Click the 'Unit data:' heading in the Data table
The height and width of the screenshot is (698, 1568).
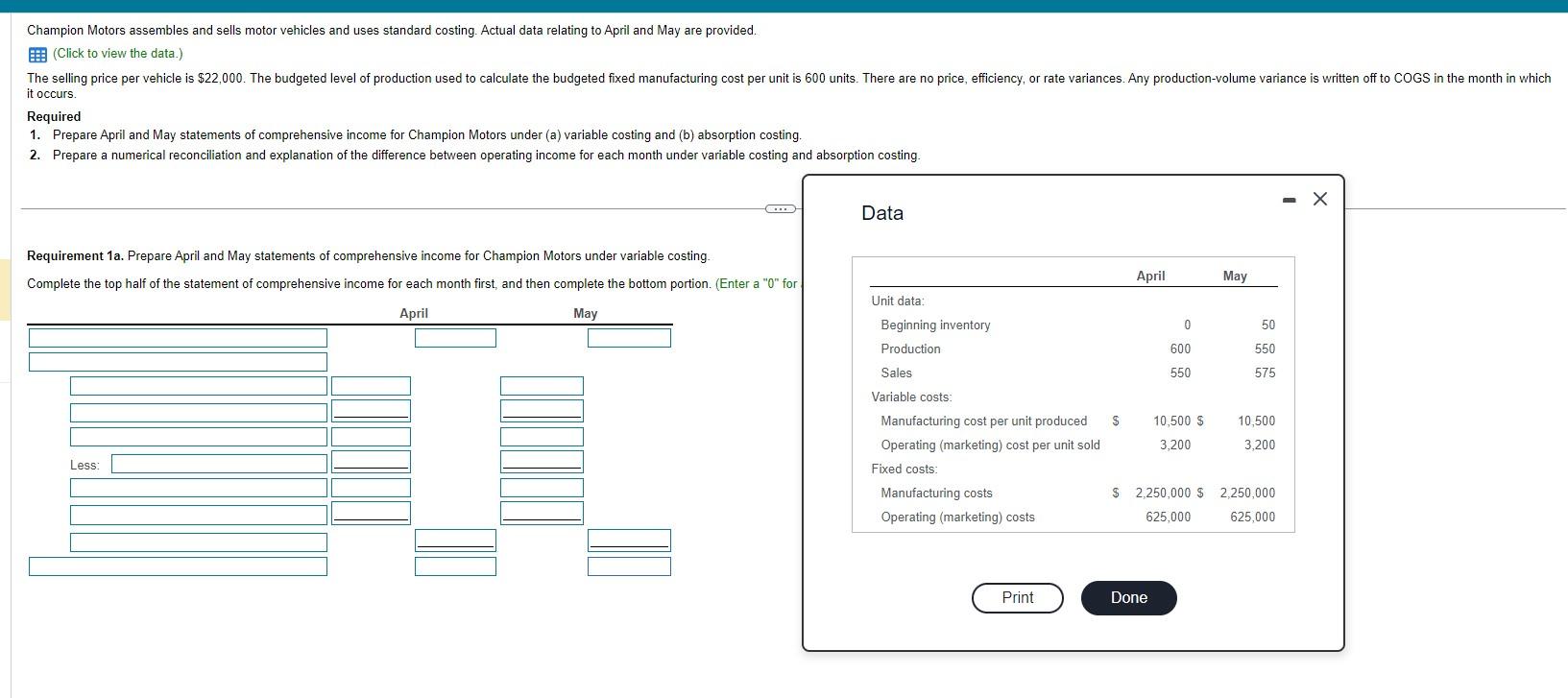(x=898, y=301)
